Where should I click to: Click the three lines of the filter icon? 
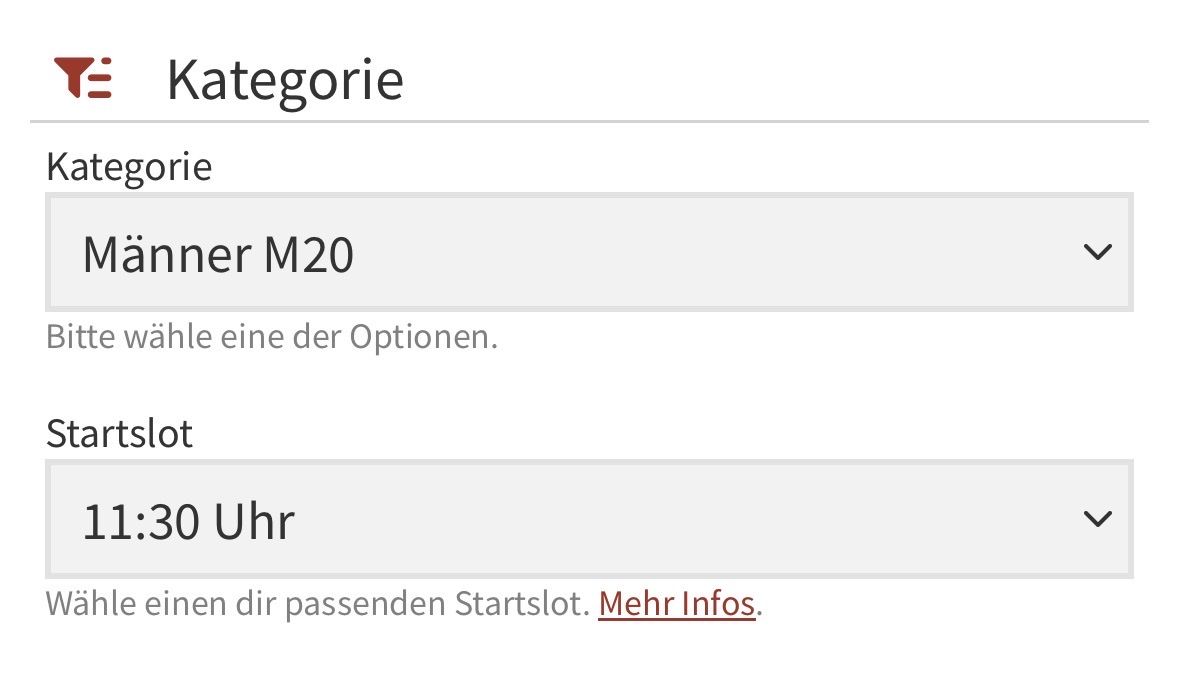pos(101,78)
